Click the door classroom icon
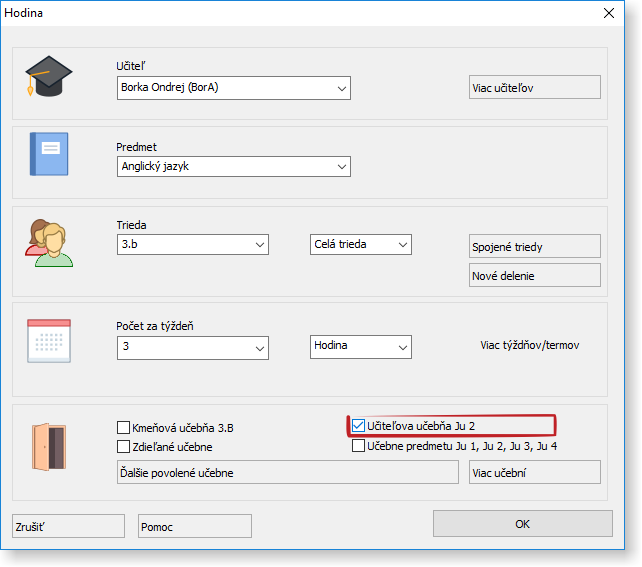The height and width of the screenshot is (567, 642). click(49, 444)
